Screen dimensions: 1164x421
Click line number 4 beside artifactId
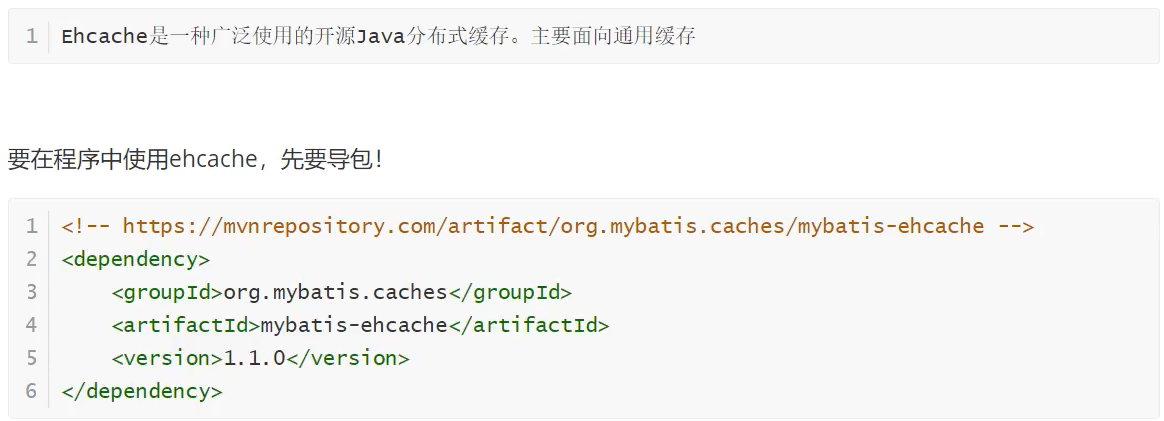(x=31, y=325)
